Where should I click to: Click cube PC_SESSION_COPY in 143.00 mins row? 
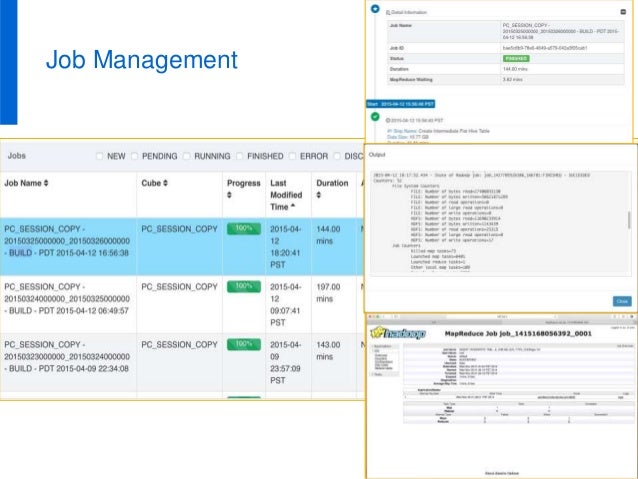click(x=179, y=345)
